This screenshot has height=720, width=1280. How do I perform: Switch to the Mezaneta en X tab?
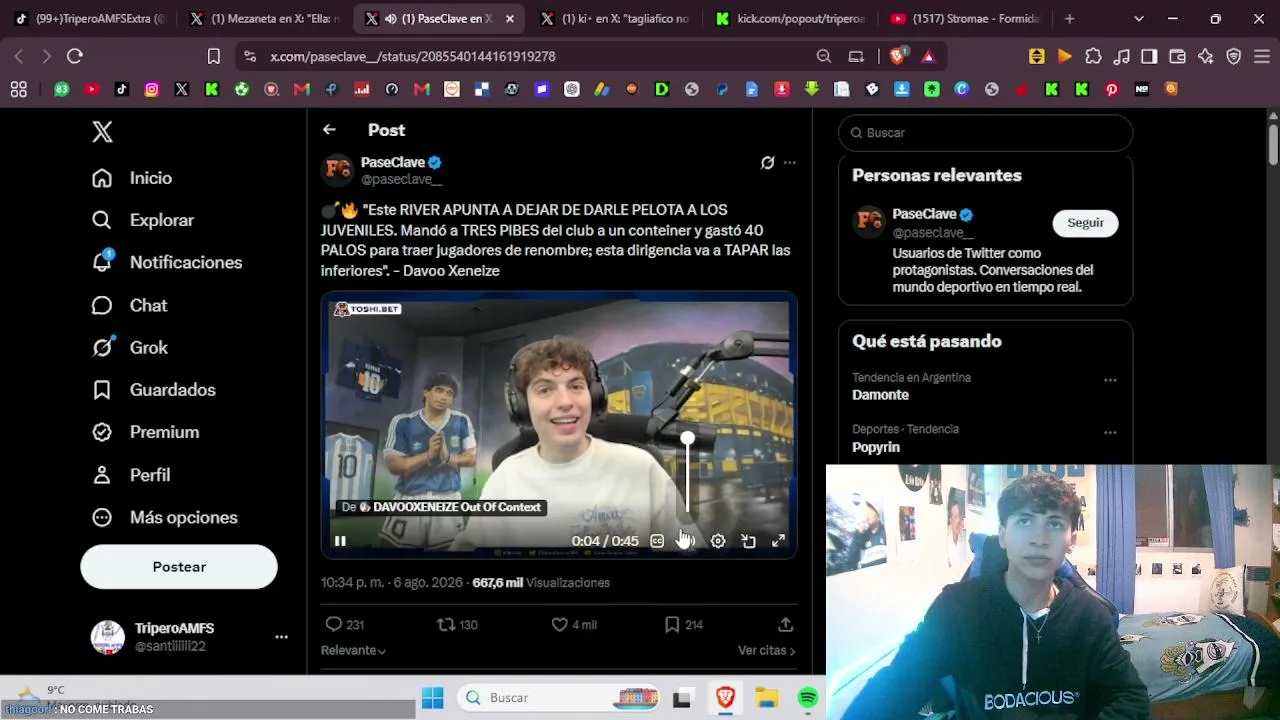[264, 19]
